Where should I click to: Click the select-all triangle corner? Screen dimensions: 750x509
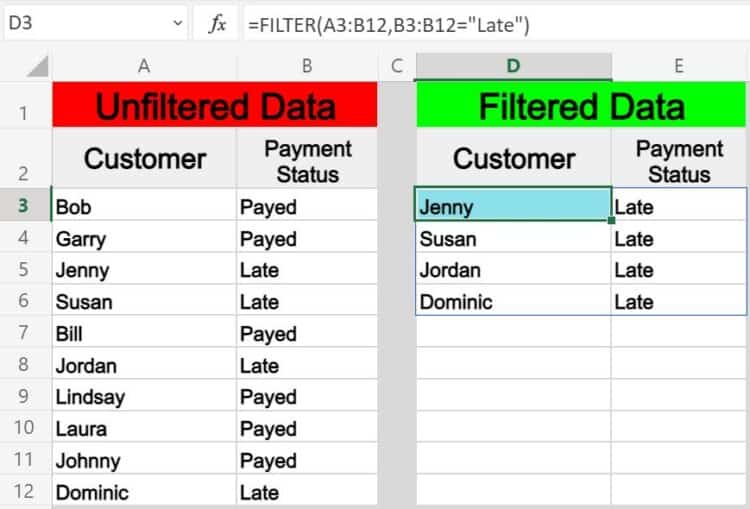coord(37,66)
